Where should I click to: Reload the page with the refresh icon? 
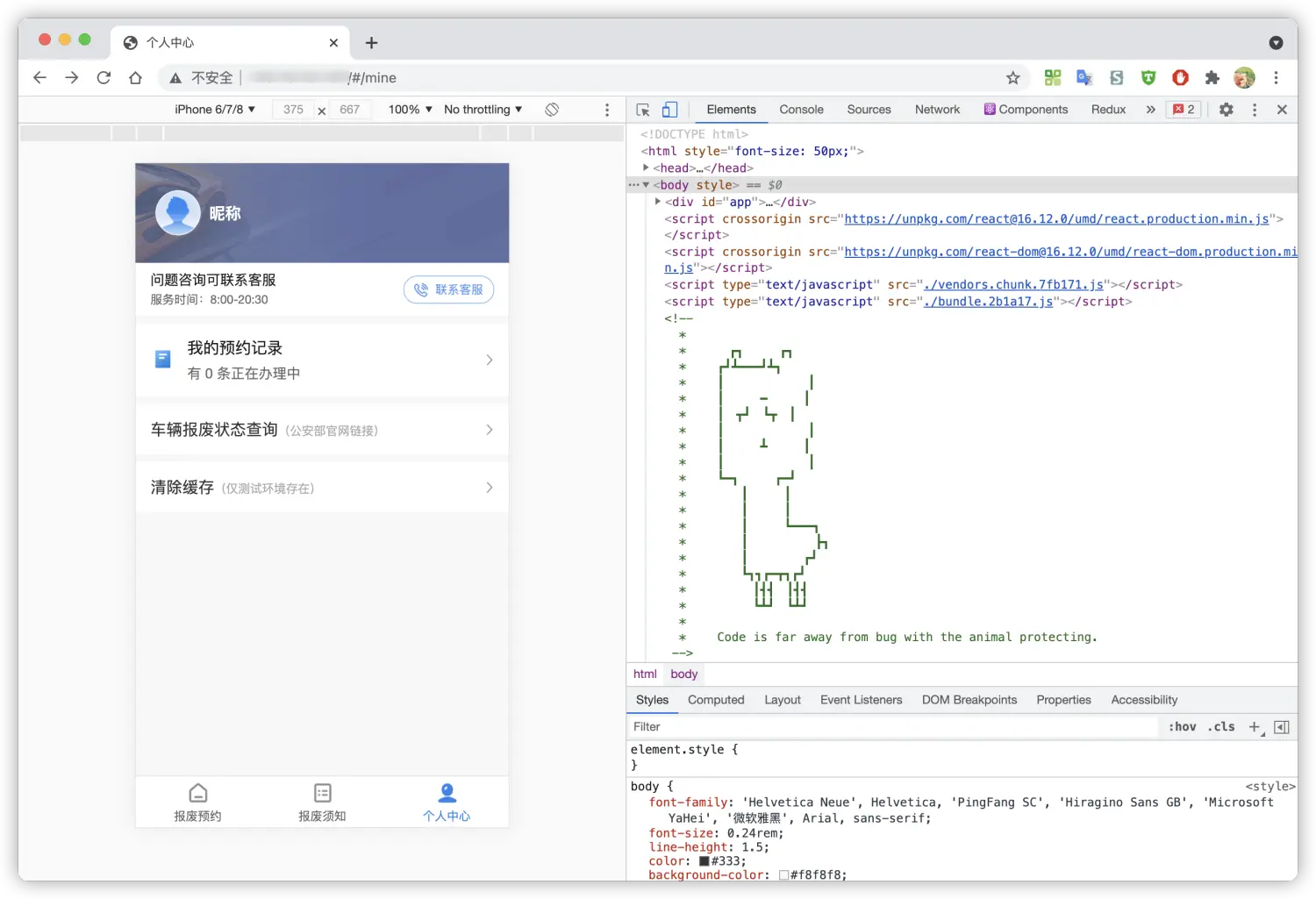point(104,78)
